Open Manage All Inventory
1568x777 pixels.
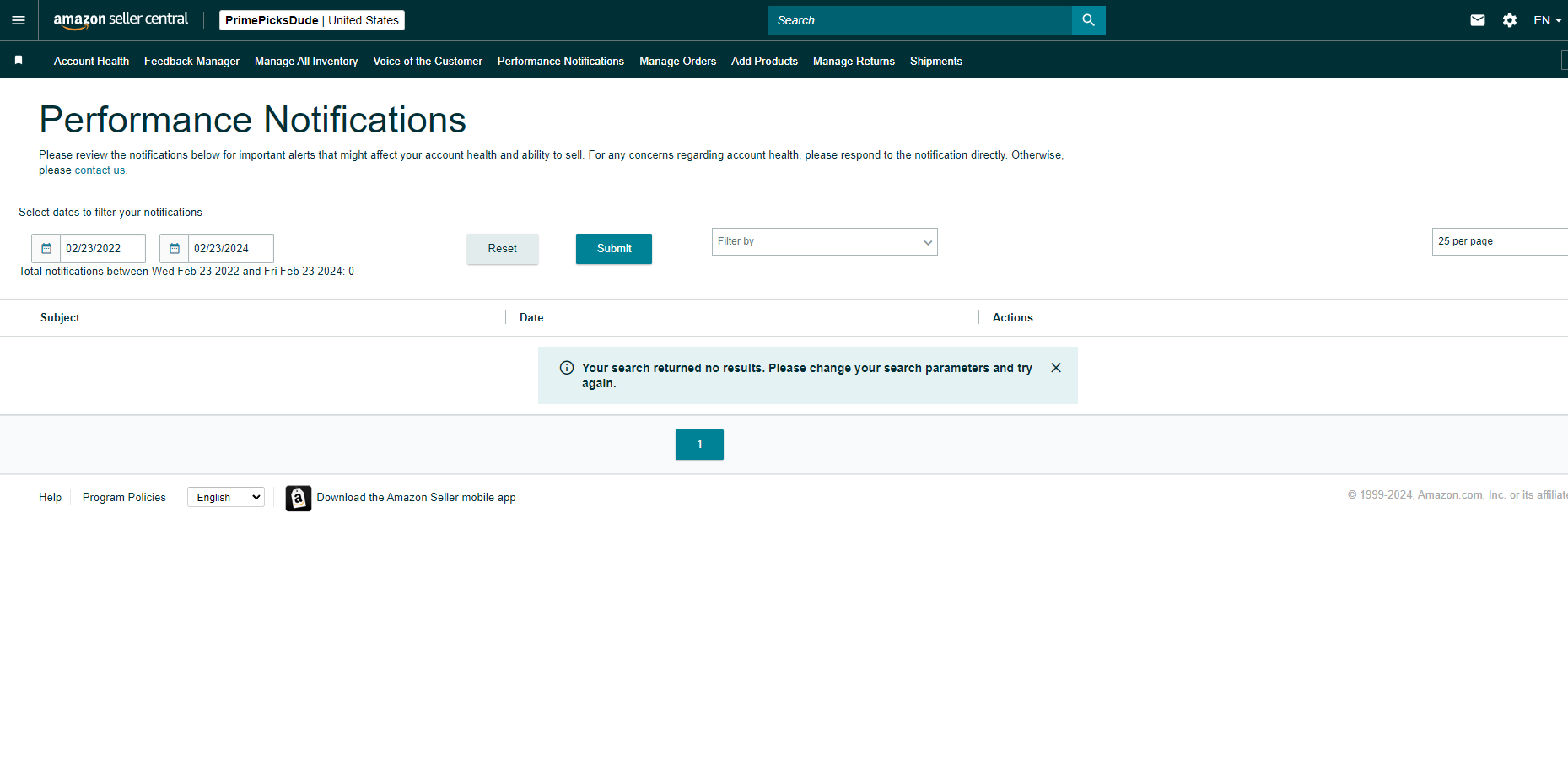(306, 61)
